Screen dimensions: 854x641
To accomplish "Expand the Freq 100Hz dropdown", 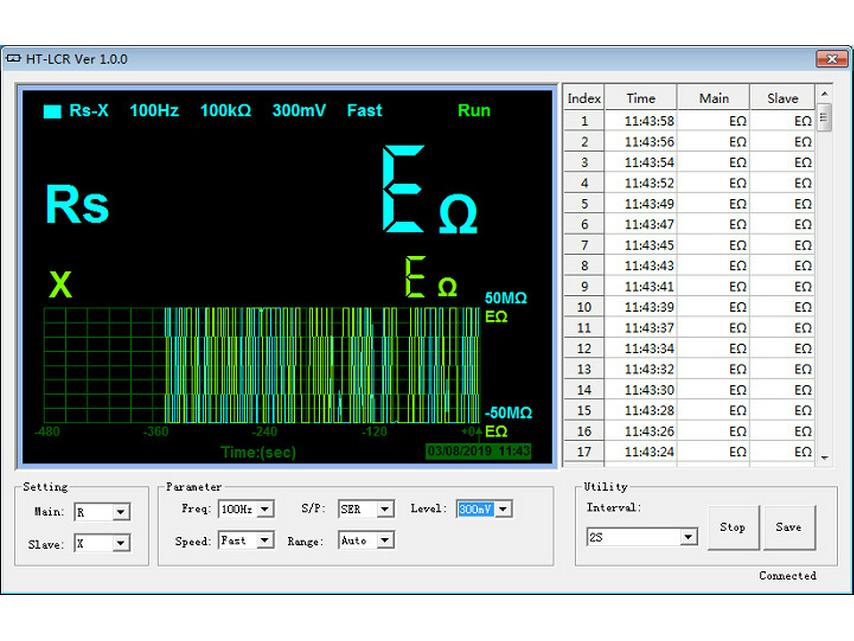I will pyautogui.click(x=265, y=509).
